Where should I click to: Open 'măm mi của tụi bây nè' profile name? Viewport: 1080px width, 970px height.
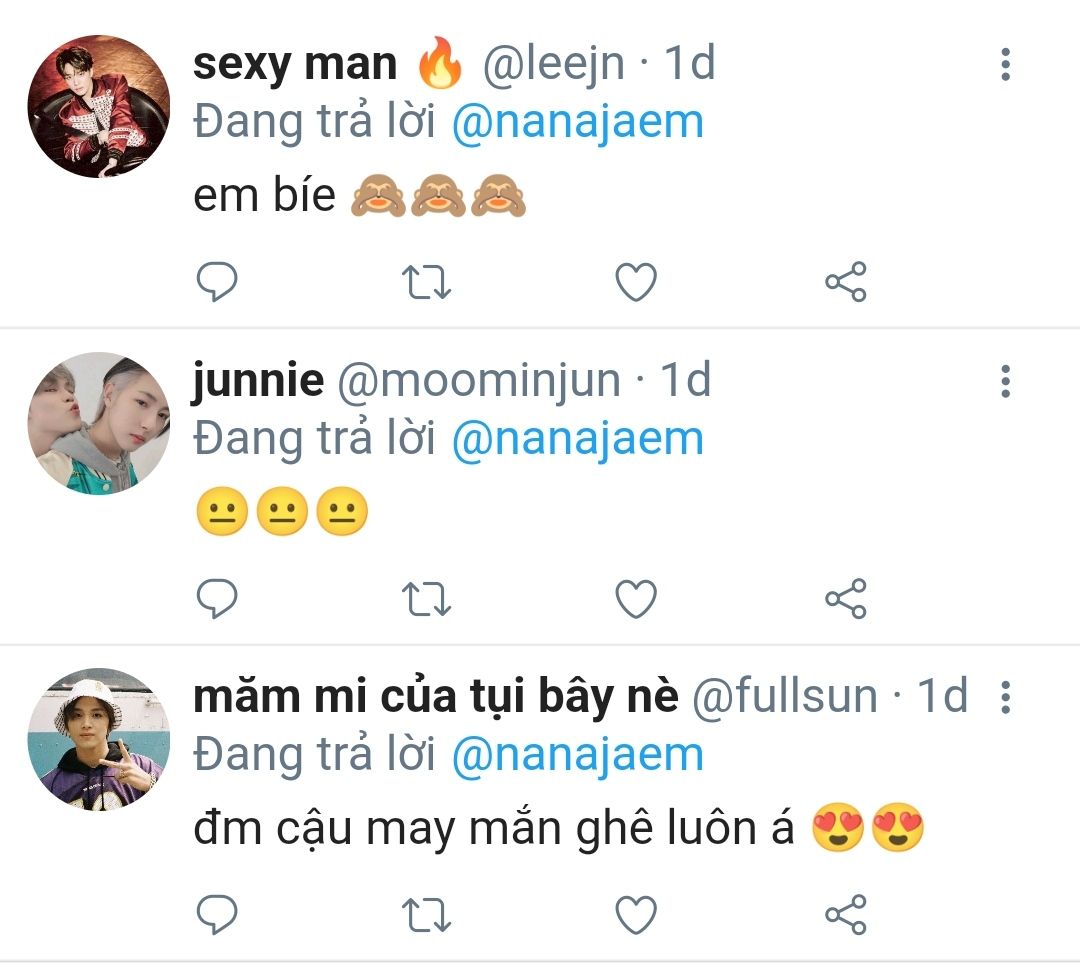click(x=435, y=696)
